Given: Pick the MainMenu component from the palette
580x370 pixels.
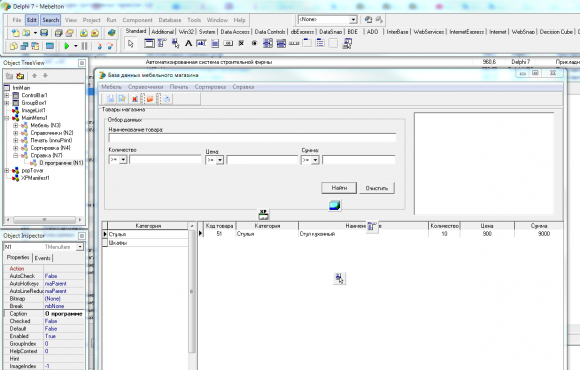Looking at the screenshot, I should (162, 44).
